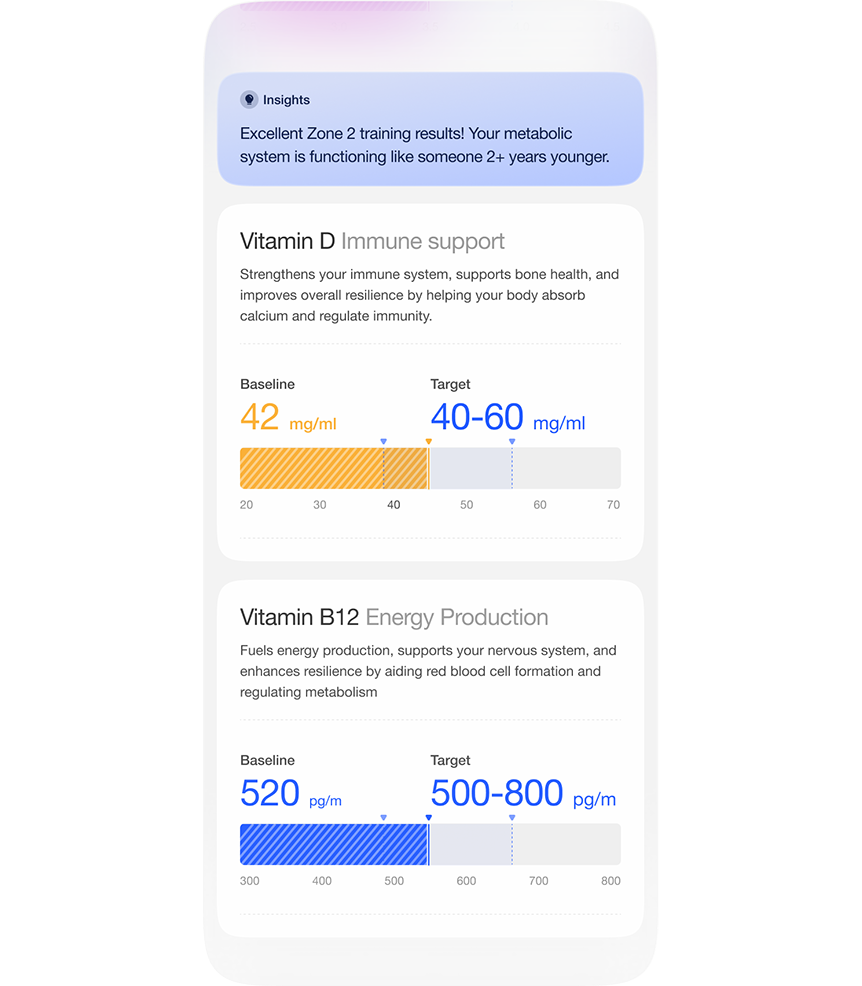Click the lower target marker above B12 bar

[383, 817]
